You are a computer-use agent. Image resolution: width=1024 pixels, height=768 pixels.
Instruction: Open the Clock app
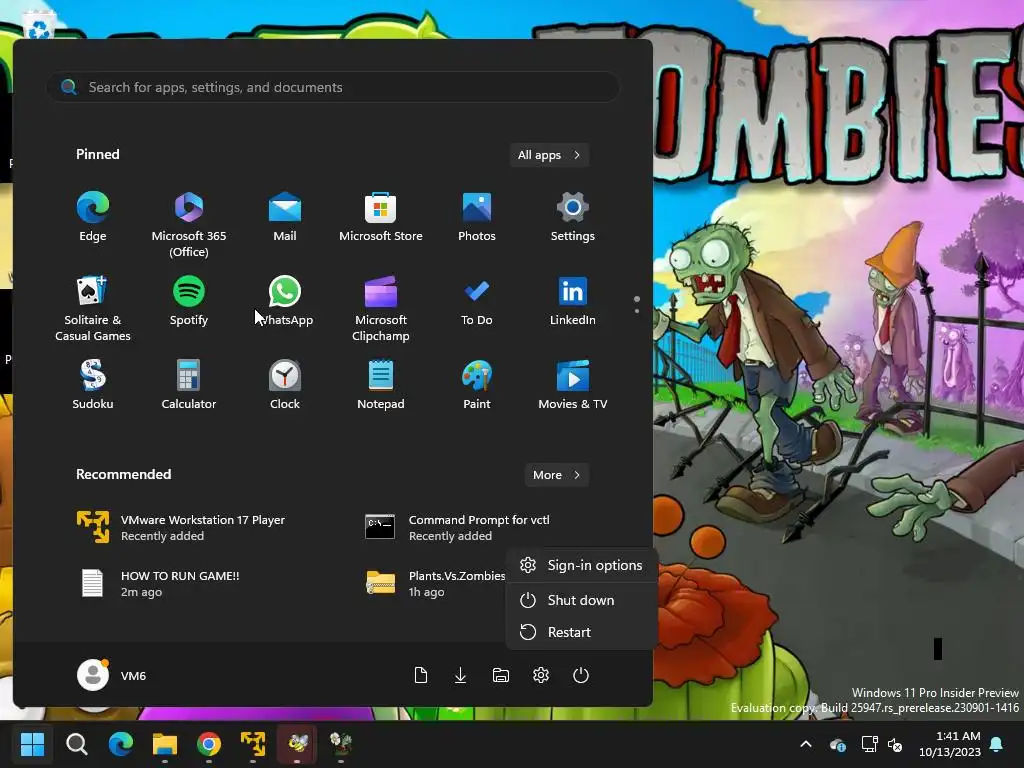coord(285,385)
